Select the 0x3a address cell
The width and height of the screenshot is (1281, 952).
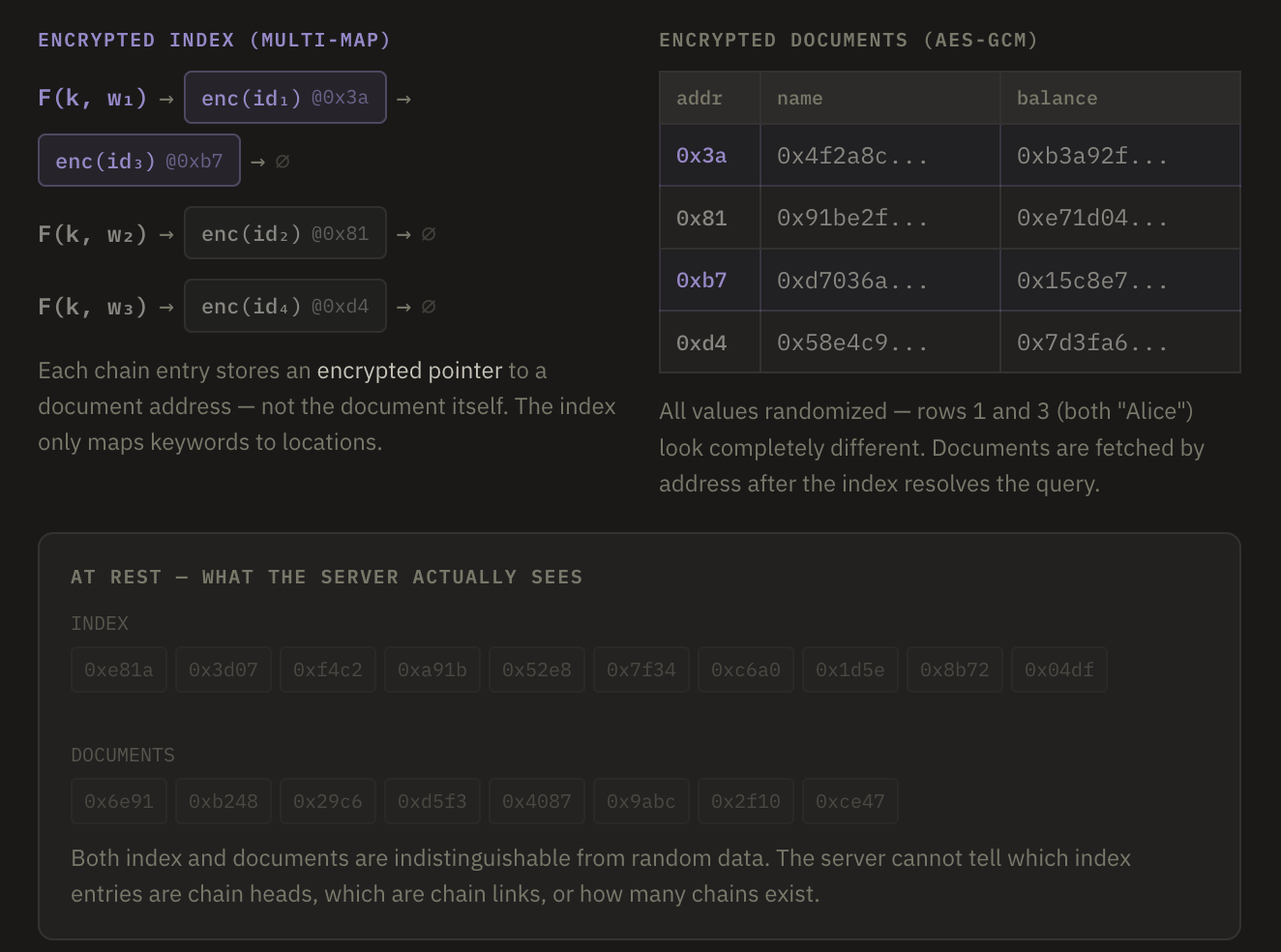tap(701, 156)
